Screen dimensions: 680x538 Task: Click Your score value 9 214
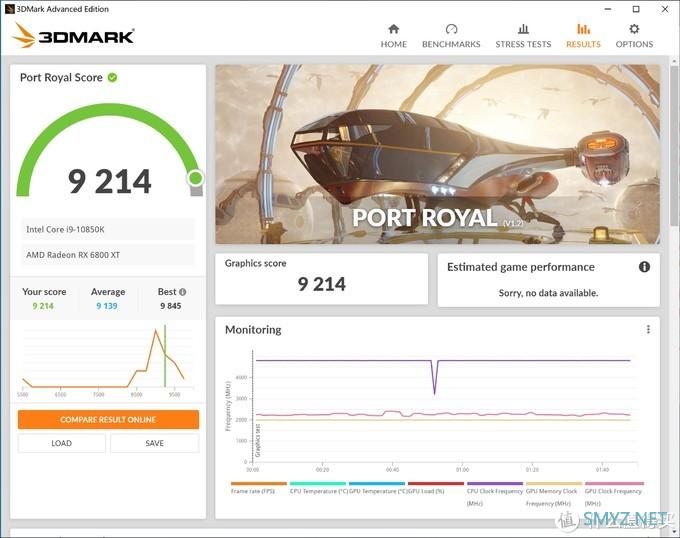pyautogui.click(x=43, y=306)
